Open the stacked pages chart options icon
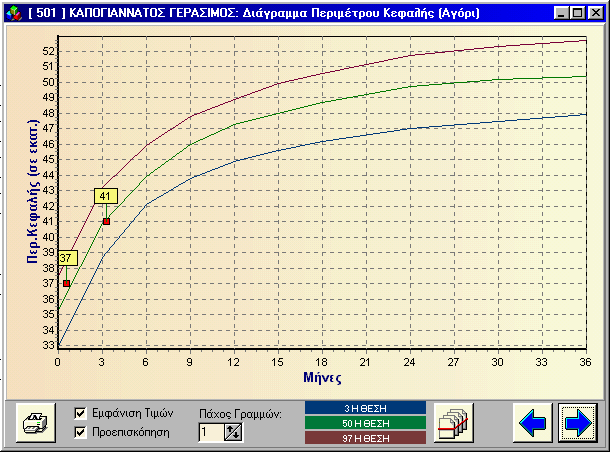Screen dimensions: 610x452 [x=453, y=423]
